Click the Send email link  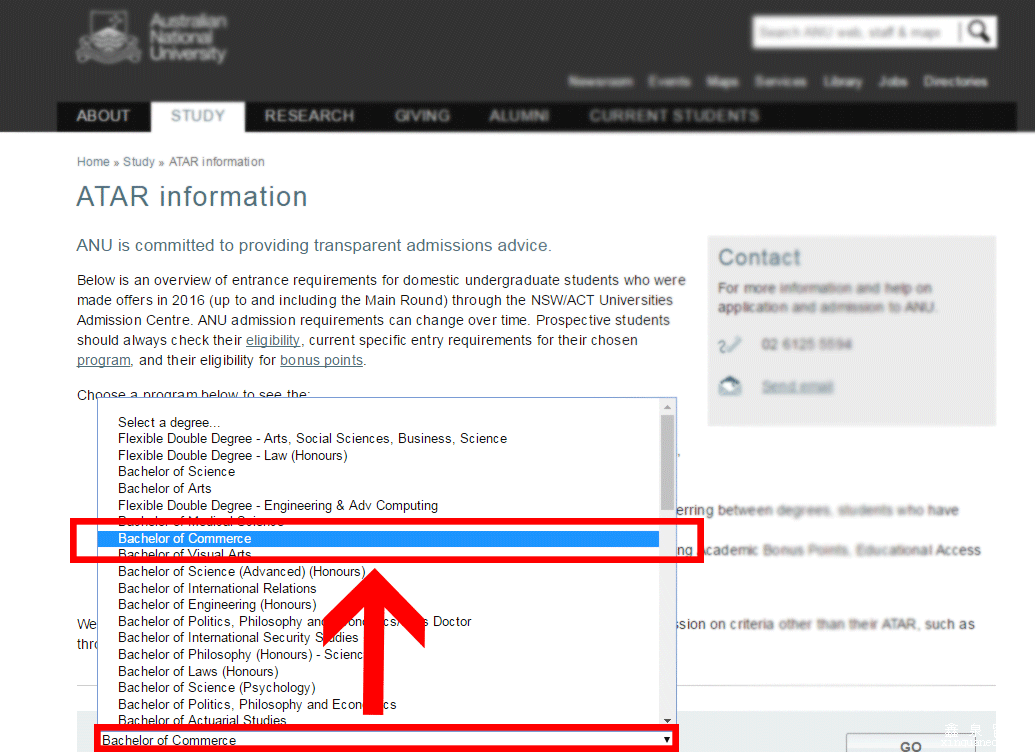point(797,387)
